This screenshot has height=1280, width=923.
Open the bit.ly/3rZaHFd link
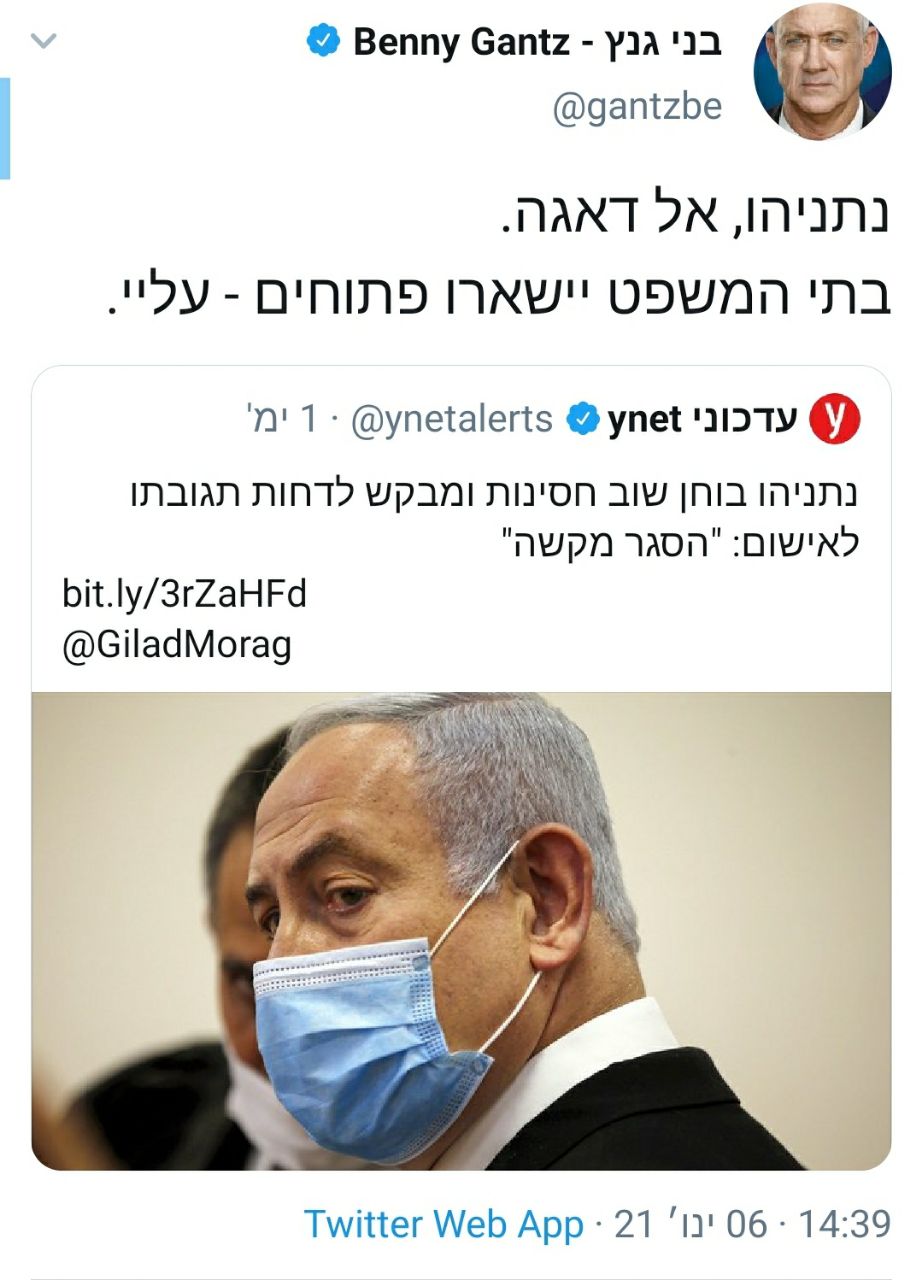184,595
